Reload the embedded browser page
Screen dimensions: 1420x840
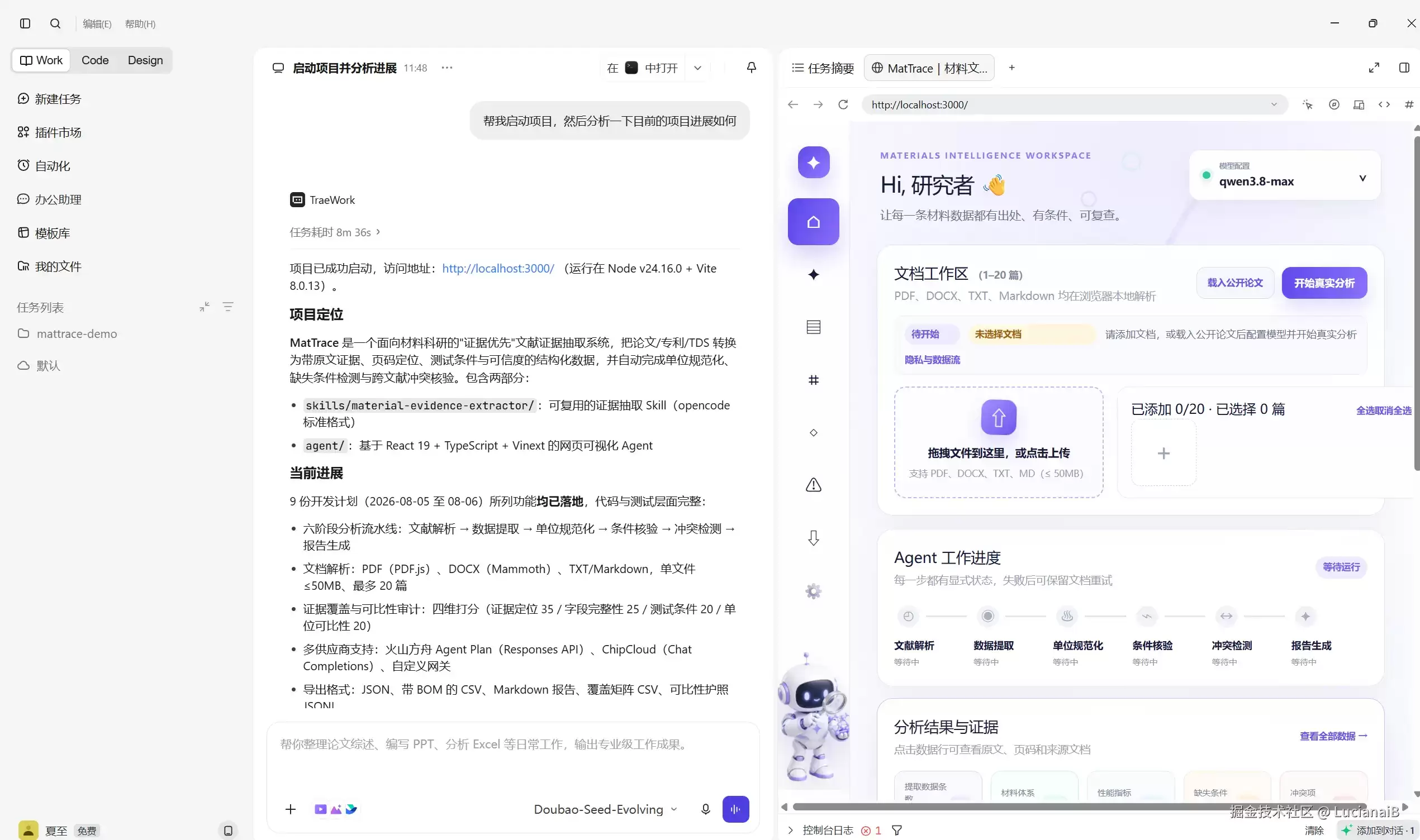[x=843, y=104]
